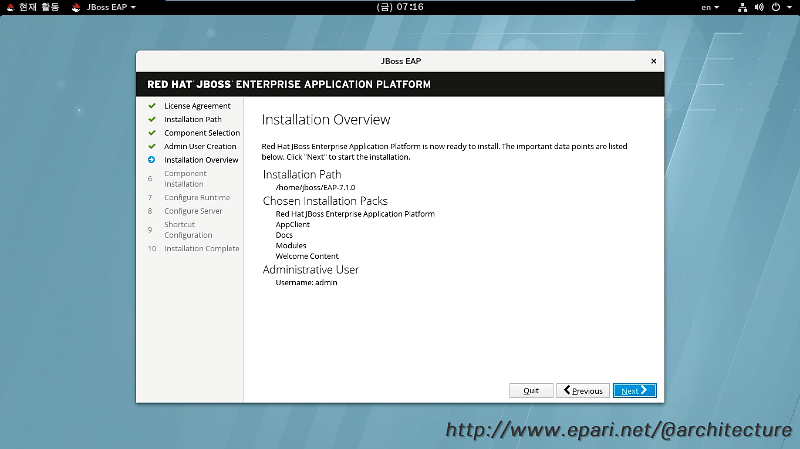800x449 pixels.
Task: Click the current-step arrow icon for Installation Overview
Action: tap(152, 160)
